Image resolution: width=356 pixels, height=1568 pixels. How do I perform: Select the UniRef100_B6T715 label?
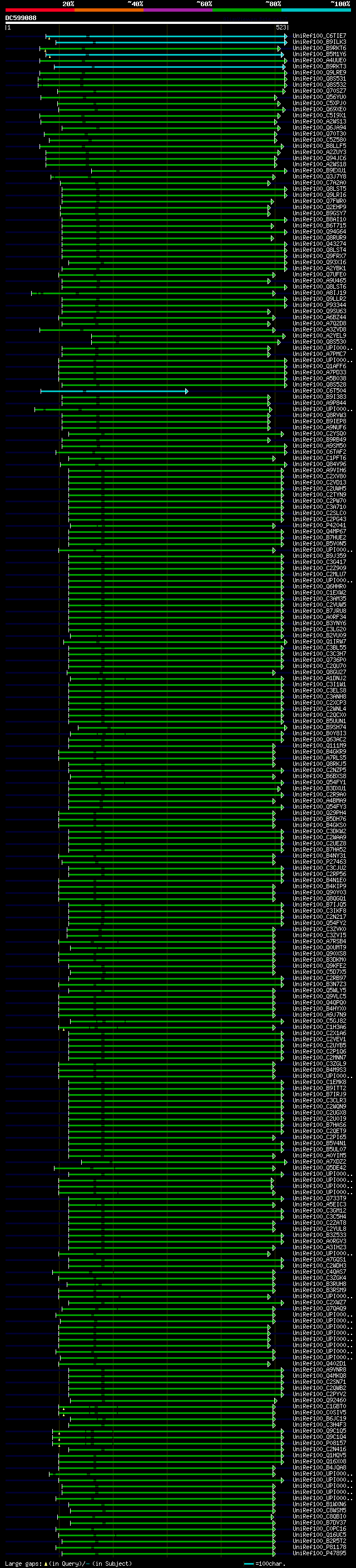(319, 225)
